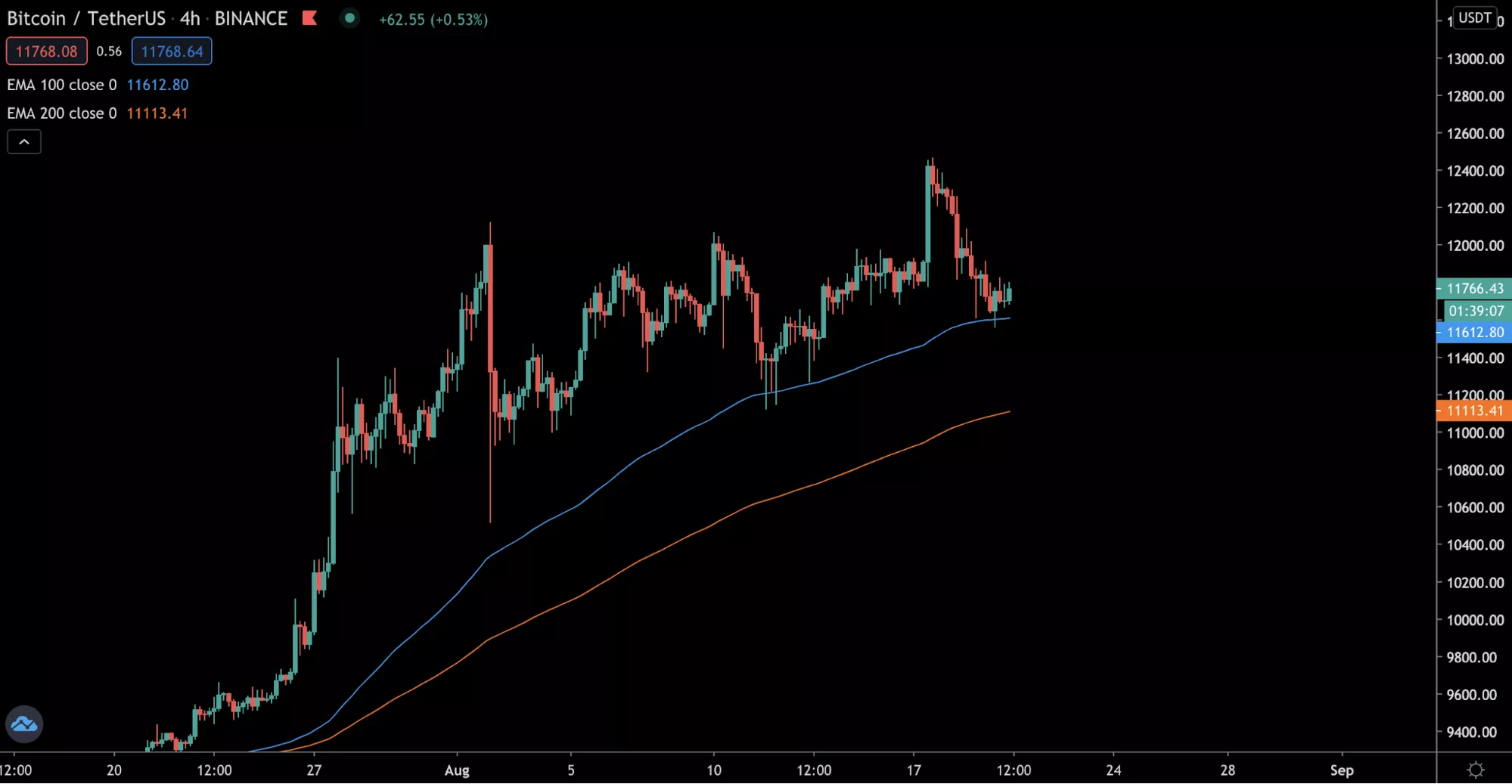Click the blue 11612.80 EMA price label
Image resolution: width=1512 pixels, height=784 pixels.
click(x=1474, y=332)
